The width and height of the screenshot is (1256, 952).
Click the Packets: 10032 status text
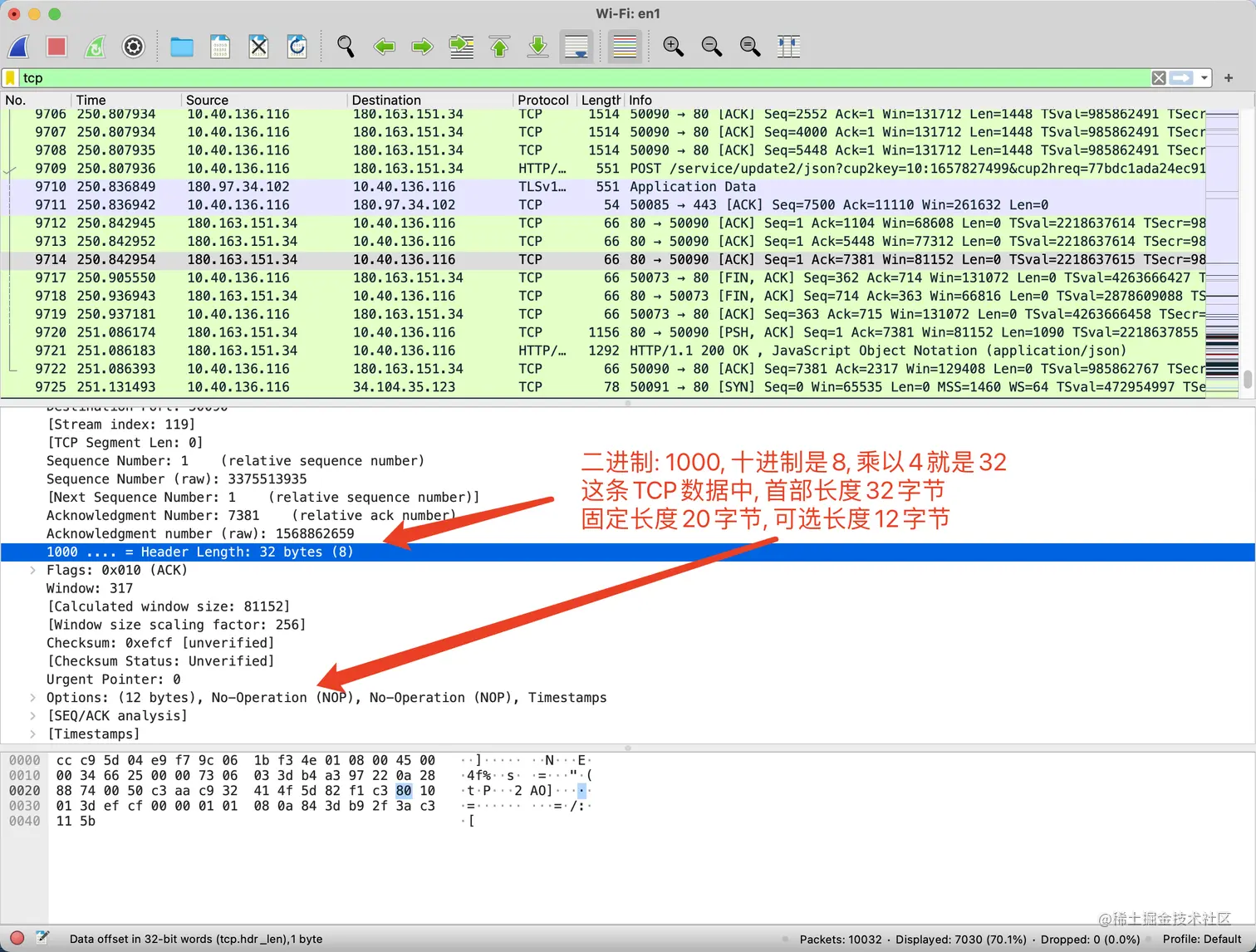(841, 939)
